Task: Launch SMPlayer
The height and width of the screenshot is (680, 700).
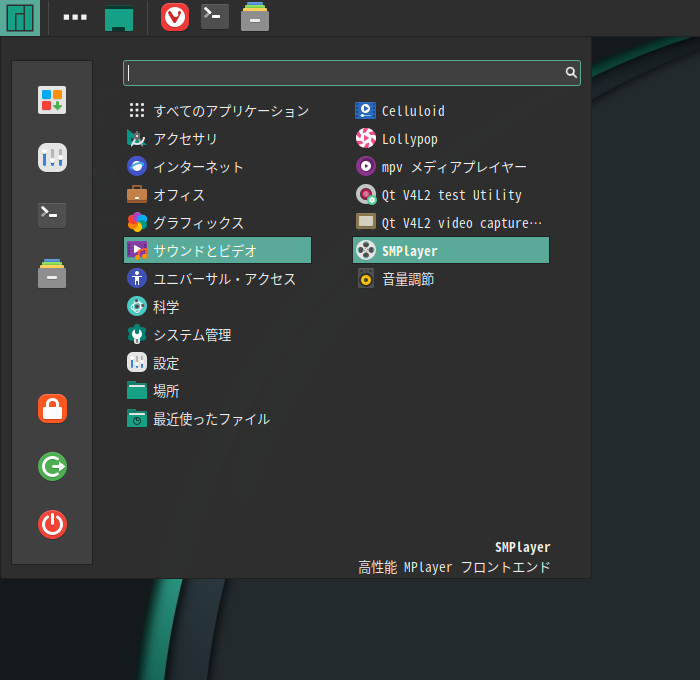Action: pos(451,250)
